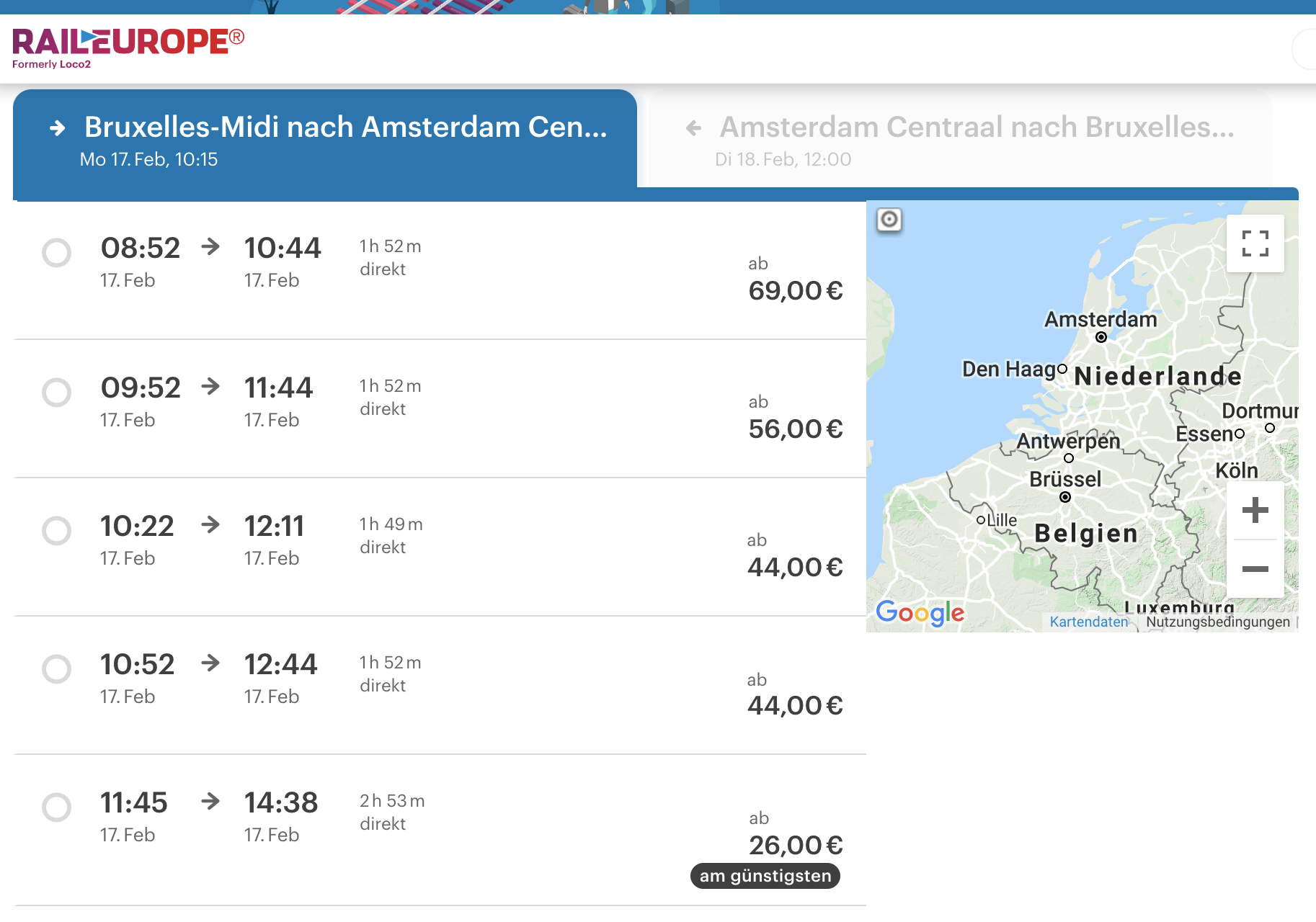Open the Nutzungsbedingungen map link
Screen dimensions: 1316x922
(x=1217, y=622)
